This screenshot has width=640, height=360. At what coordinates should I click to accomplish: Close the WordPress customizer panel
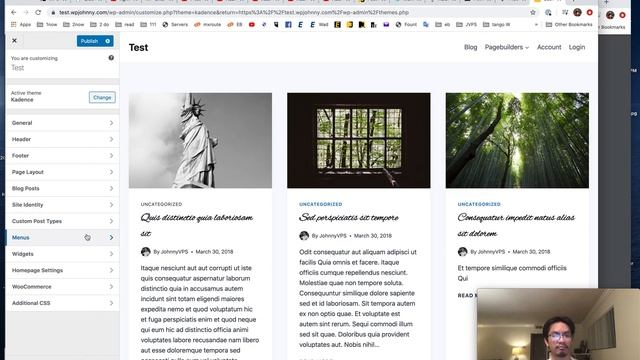click(x=14, y=41)
